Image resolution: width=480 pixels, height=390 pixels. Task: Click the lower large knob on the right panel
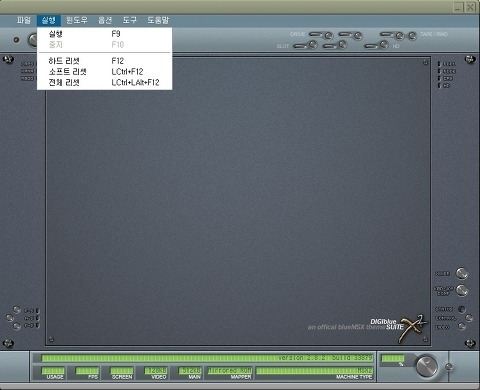[x=462, y=290]
